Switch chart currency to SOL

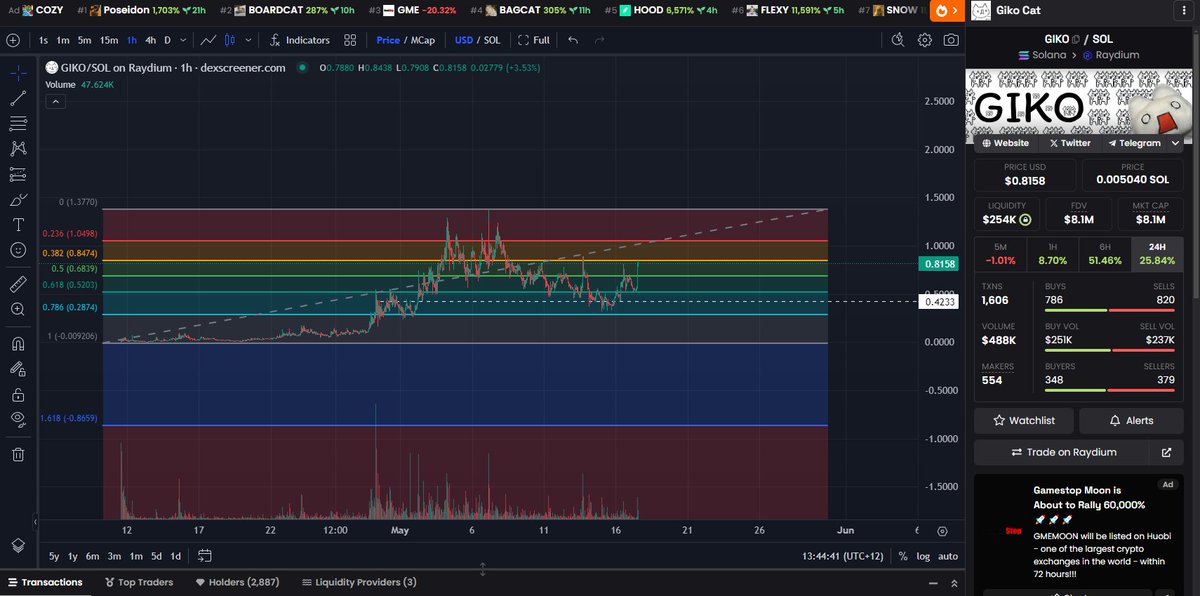(x=492, y=40)
